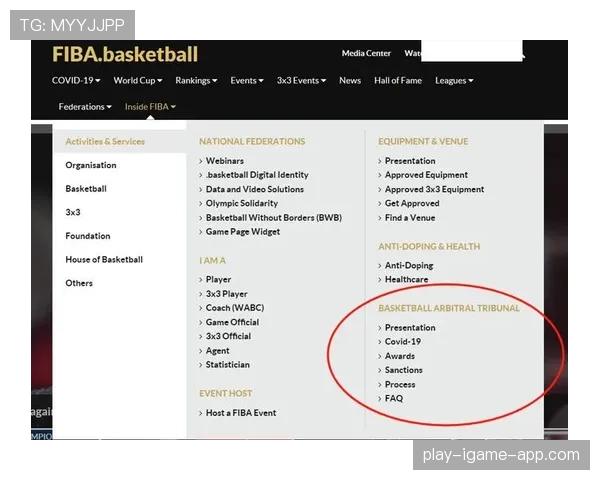Screen dimensions: 600x480
Task: Open the Media Center link
Action: (366, 53)
